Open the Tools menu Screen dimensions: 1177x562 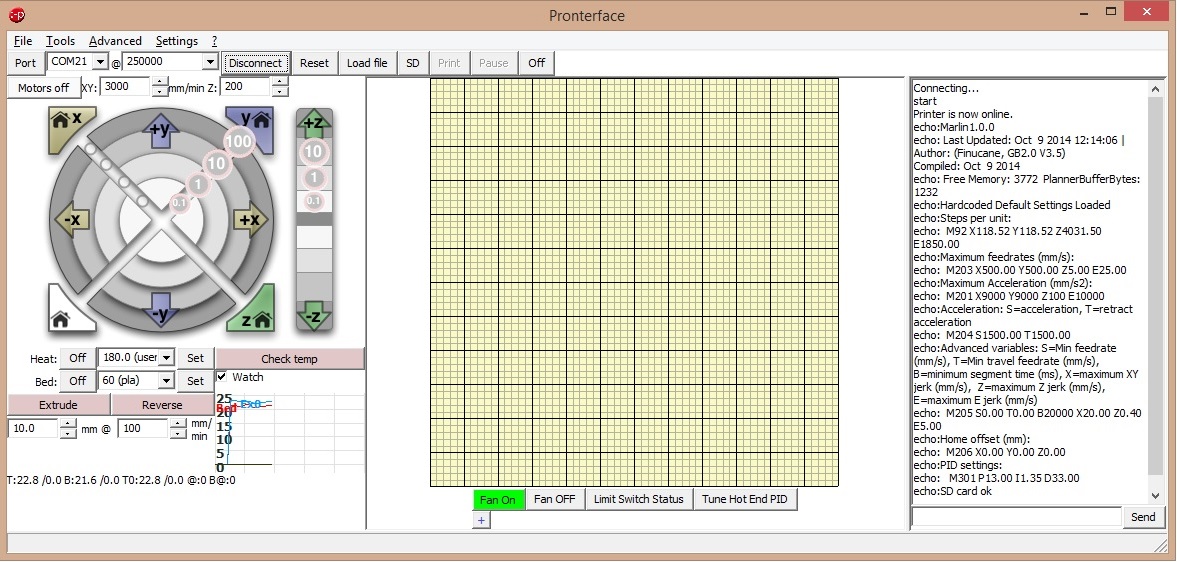click(60, 41)
